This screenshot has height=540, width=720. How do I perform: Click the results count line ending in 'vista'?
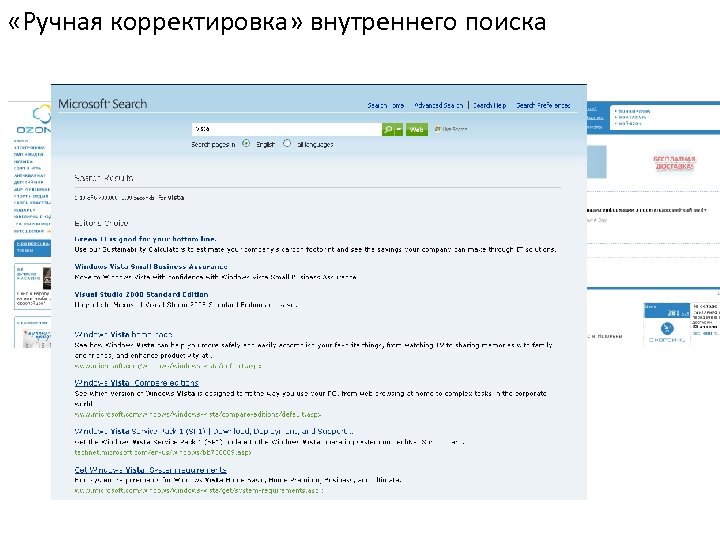[x=129, y=197]
